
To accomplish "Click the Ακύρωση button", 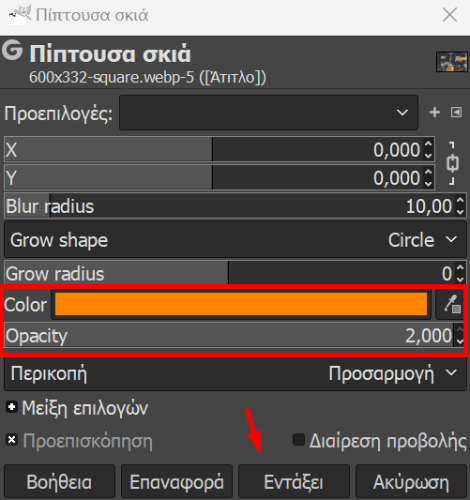I will (411, 482).
